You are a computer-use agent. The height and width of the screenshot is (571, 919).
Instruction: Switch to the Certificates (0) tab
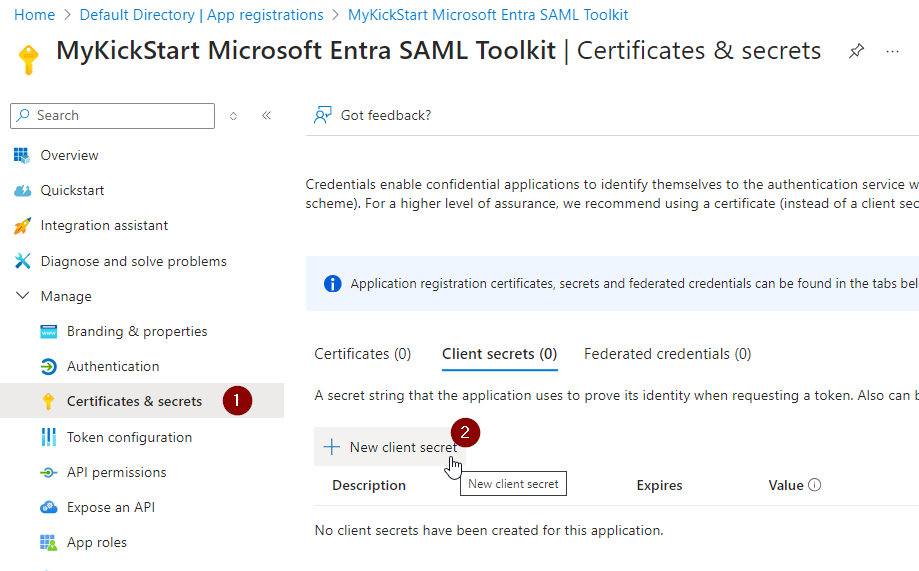pyautogui.click(x=362, y=354)
